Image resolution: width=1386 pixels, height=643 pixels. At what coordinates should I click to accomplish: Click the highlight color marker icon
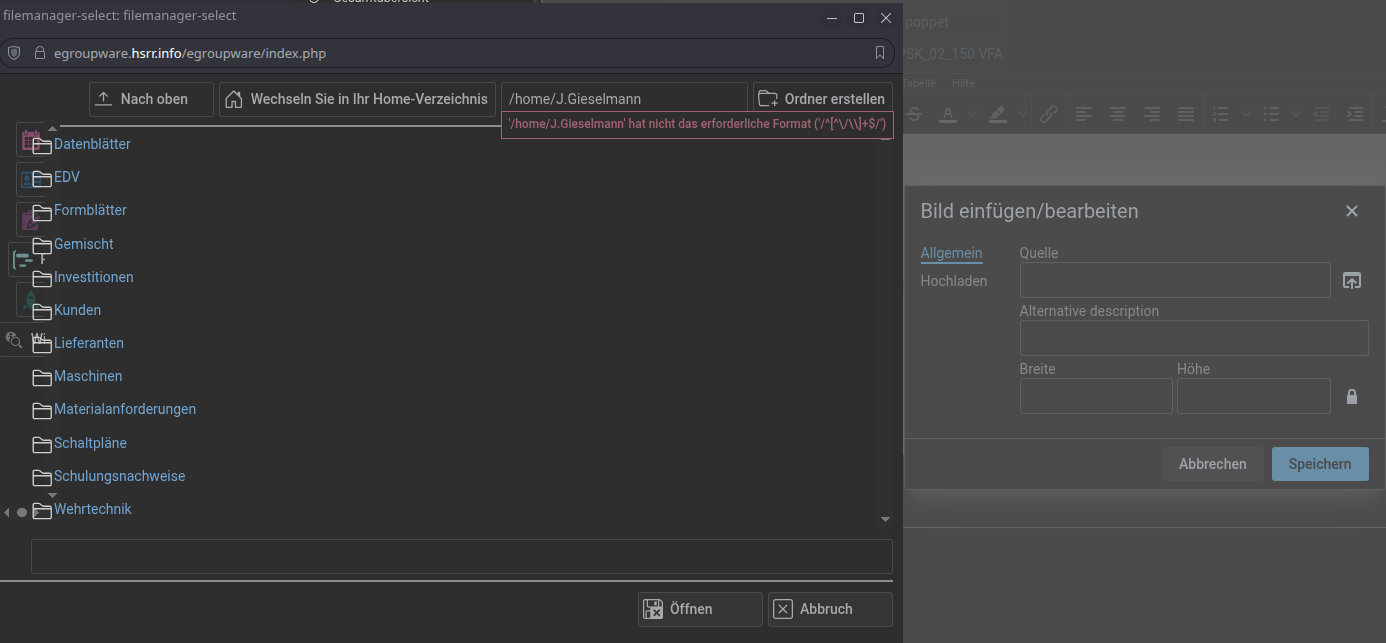point(997,114)
